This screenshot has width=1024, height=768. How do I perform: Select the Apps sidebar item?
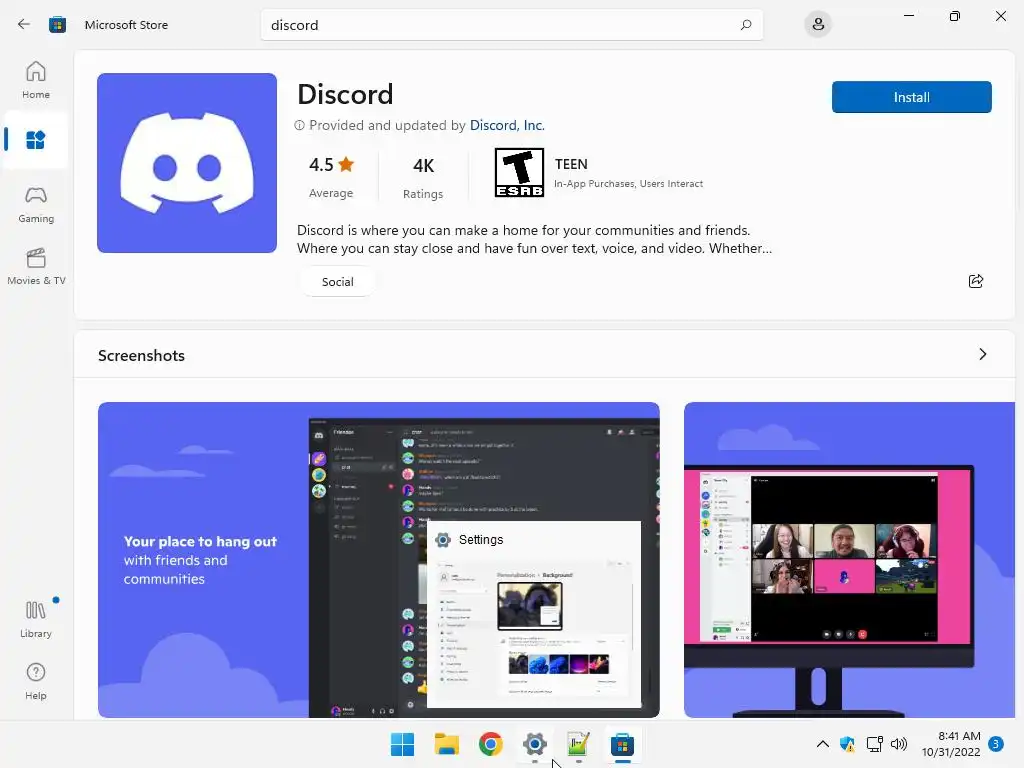pyautogui.click(x=36, y=140)
